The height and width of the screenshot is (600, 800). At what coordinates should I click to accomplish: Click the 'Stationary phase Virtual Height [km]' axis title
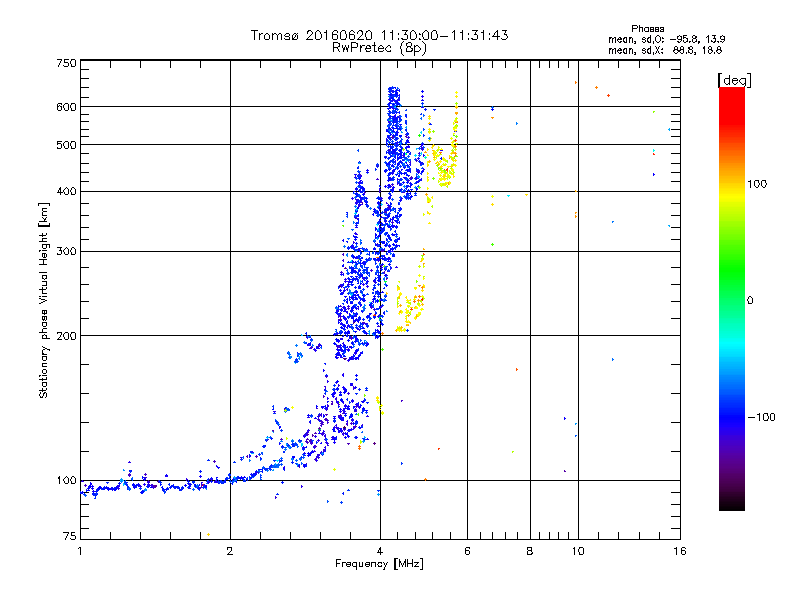pos(43,301)
